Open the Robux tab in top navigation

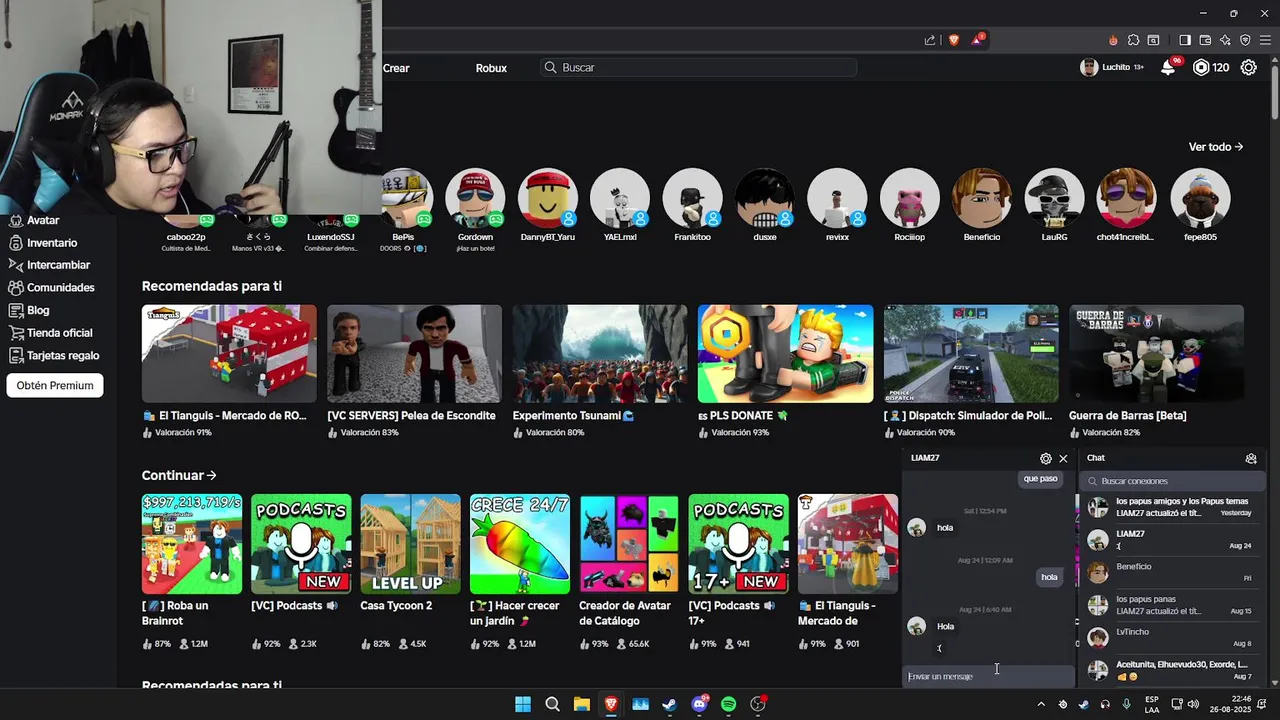coord(491,68)
